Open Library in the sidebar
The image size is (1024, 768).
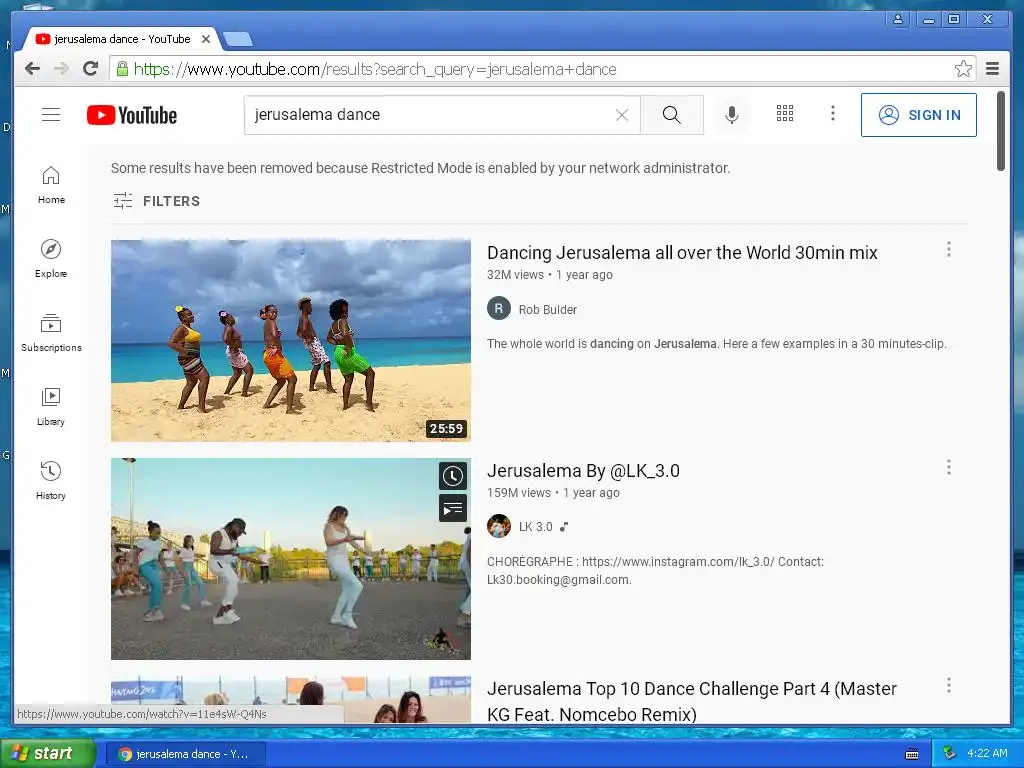point(51,407)
